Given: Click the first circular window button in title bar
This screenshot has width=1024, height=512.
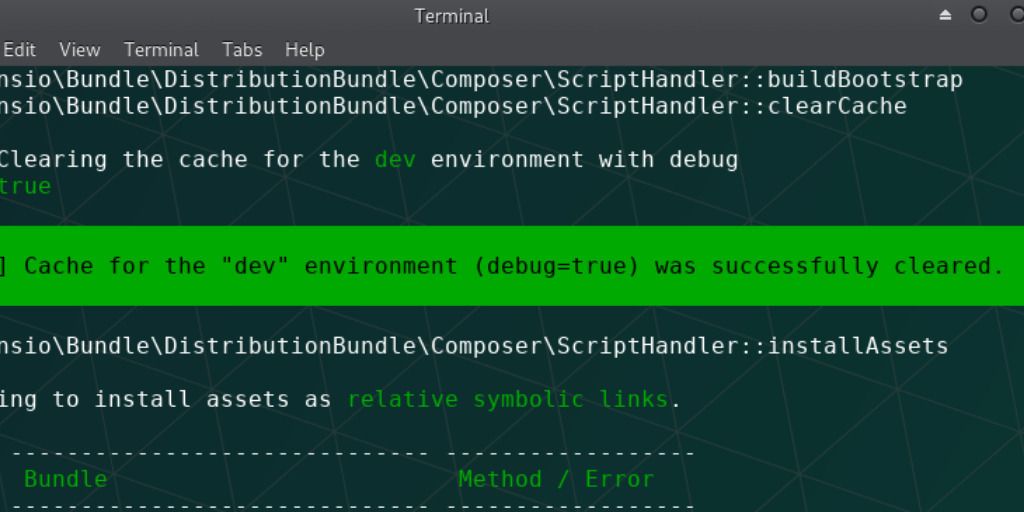Looking at the screenshot, I should tap(979, 14).
